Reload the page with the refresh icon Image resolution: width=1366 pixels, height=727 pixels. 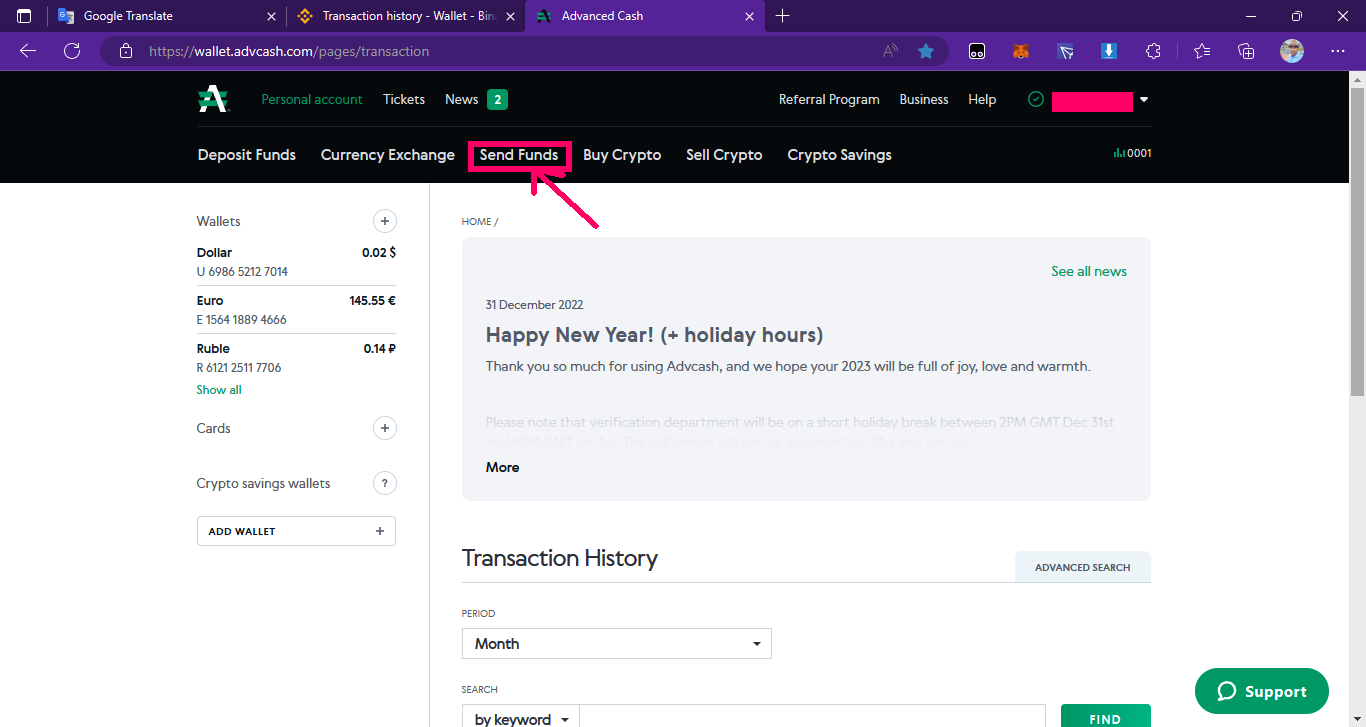[x=72, y=51]
